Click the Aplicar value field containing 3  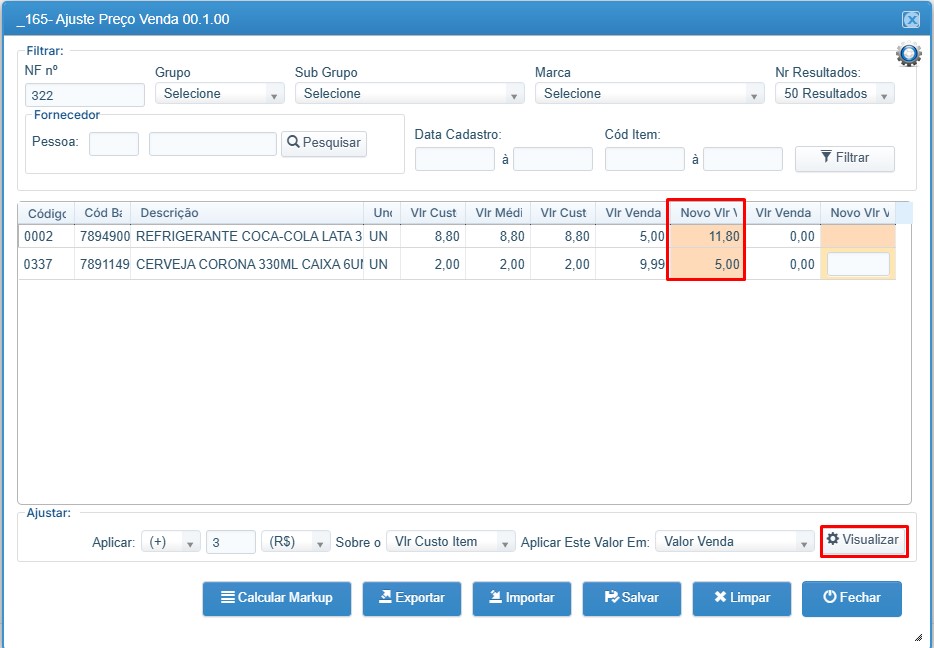pyautogui.click(x=231, y=542)
